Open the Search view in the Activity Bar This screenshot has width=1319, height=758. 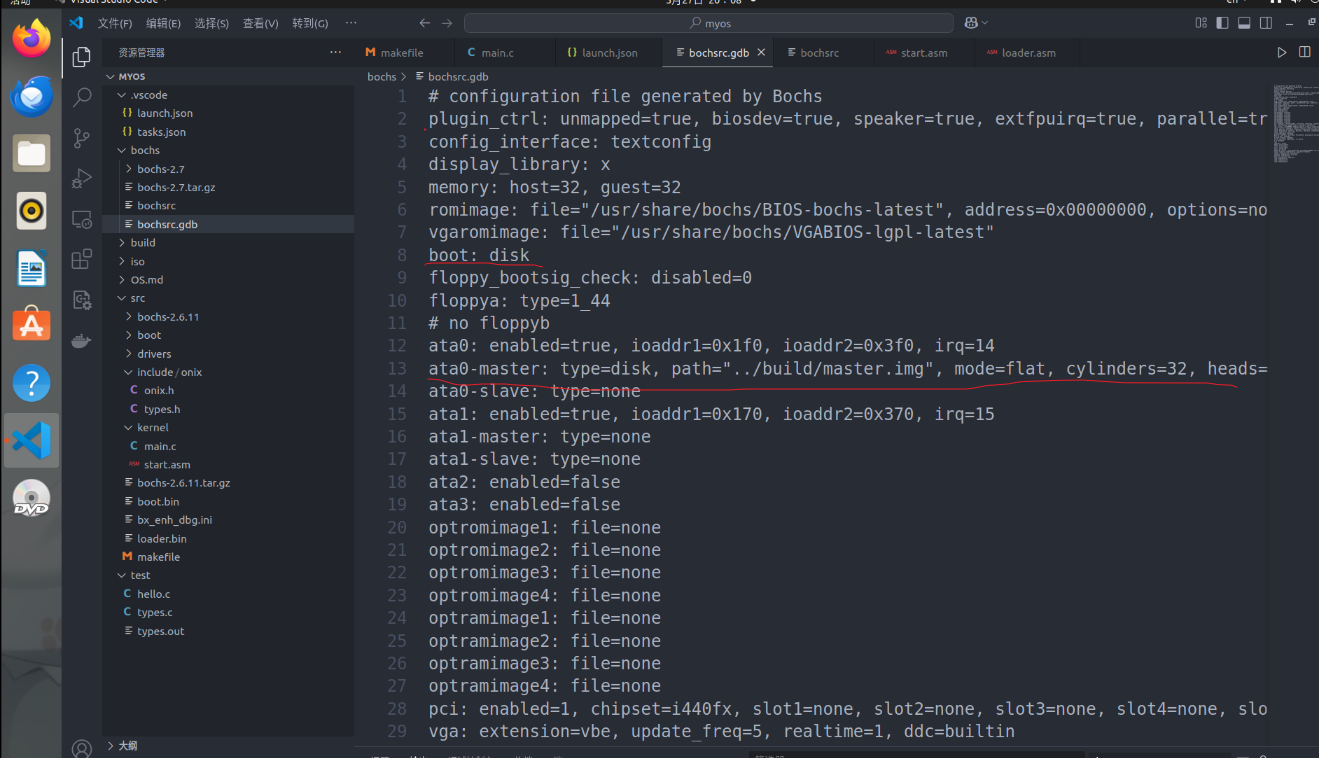81,98
